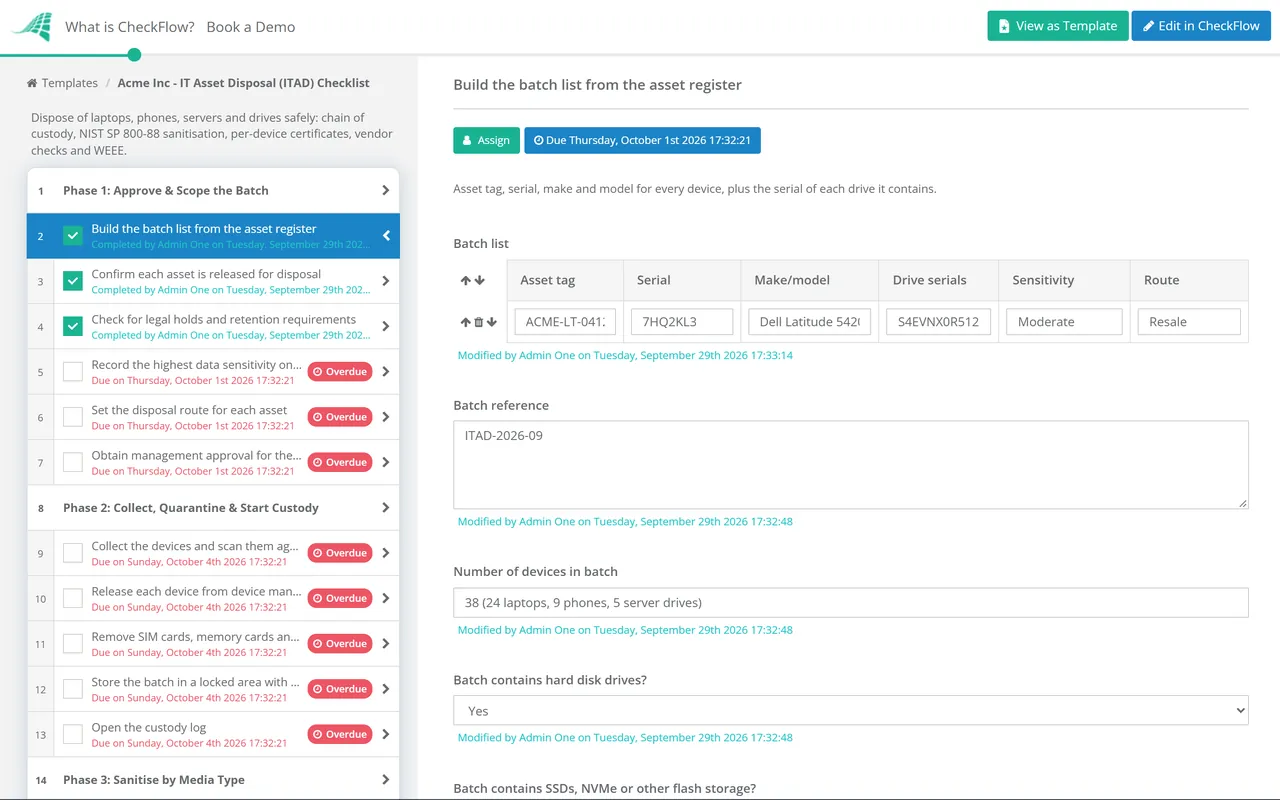The height and width of the screenshot is (800, 1280).
Task: Click the up arrow in the Batch list header
Action: pyautogui.click(x=466, y=280)
